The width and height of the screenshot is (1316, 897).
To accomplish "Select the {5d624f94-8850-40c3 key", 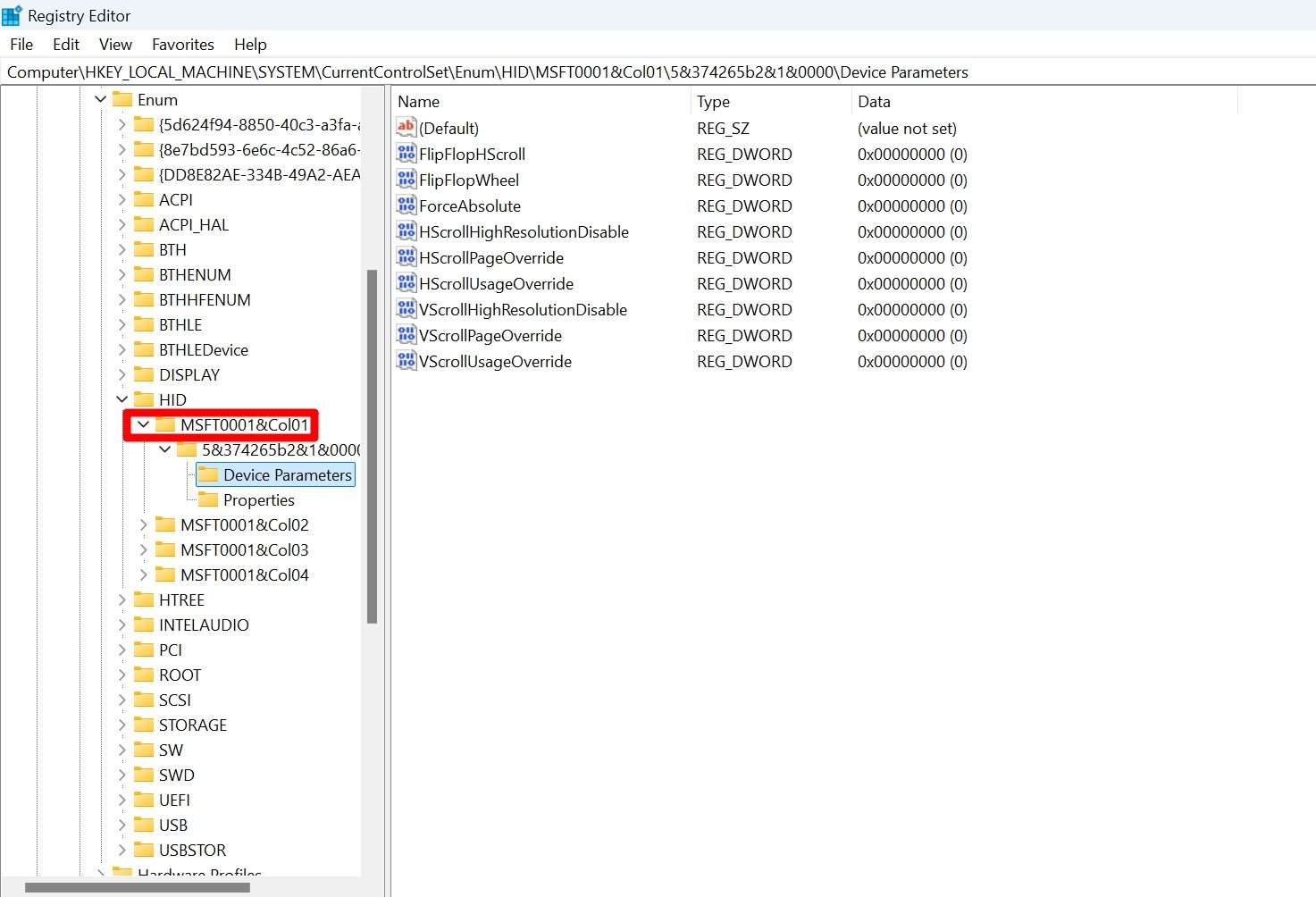I will click(x=259, y=124).
